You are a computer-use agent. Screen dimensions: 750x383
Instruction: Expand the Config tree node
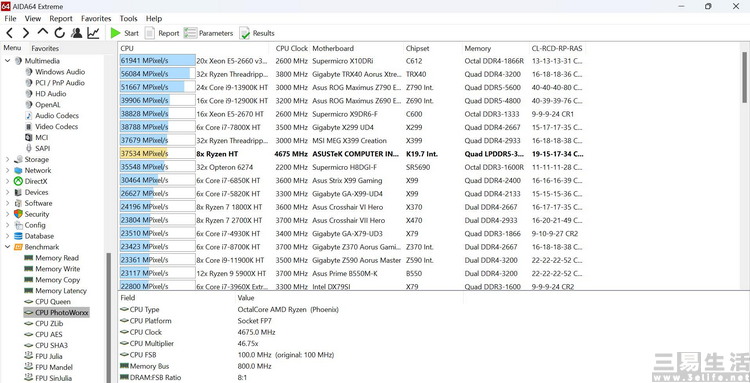click(7, 225)
